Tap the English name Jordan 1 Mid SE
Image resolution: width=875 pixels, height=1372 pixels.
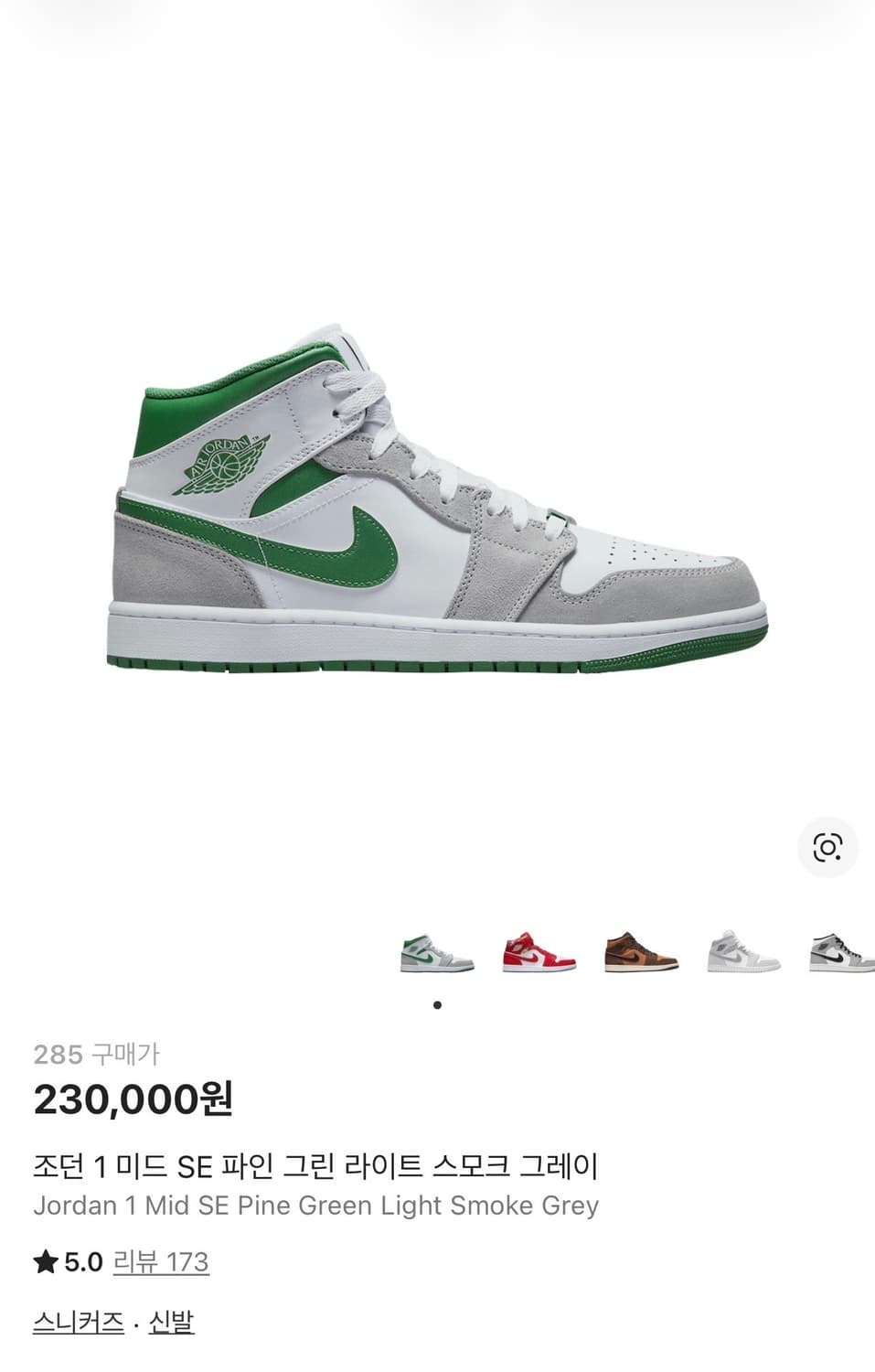[133, 1206]
